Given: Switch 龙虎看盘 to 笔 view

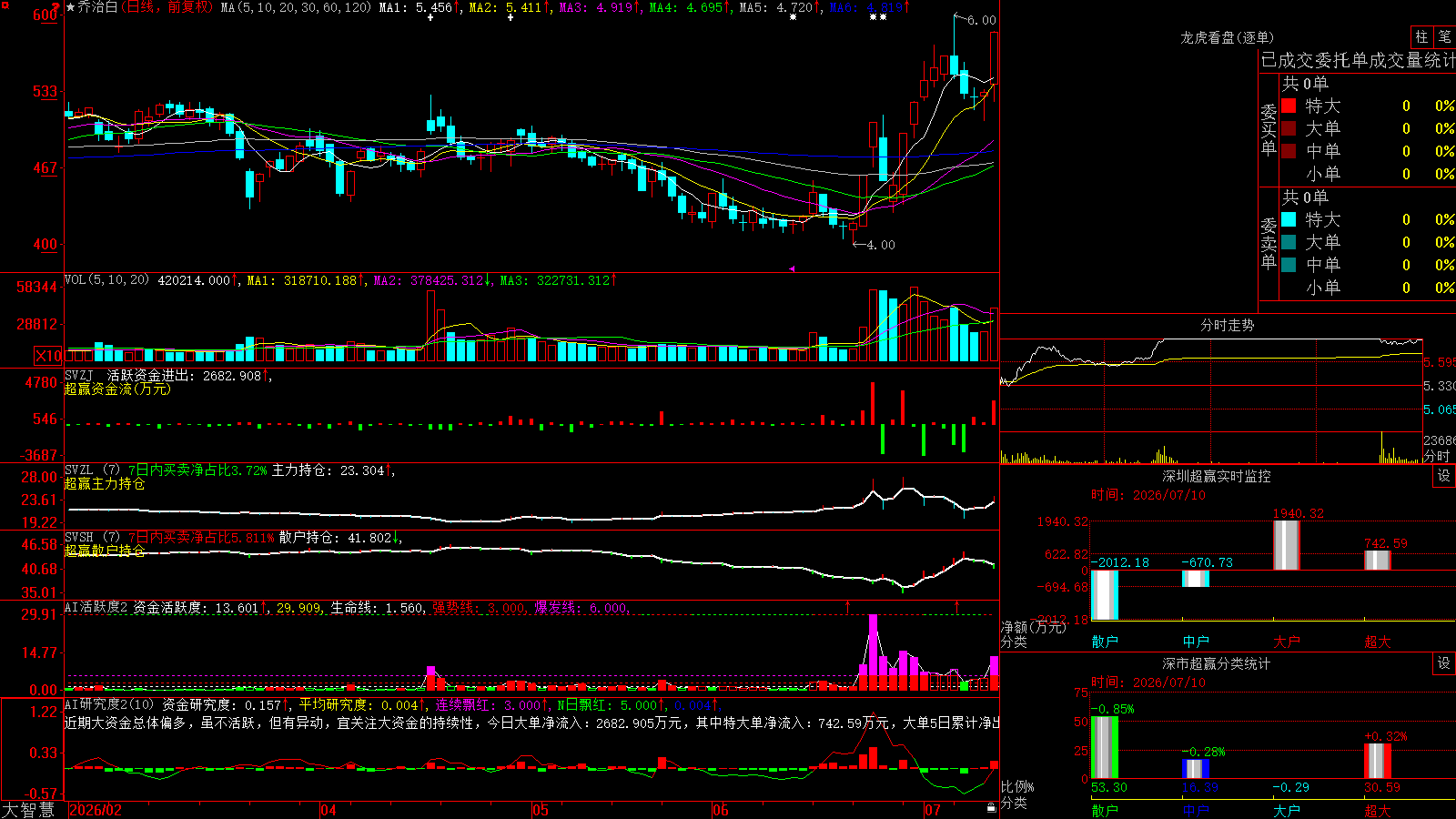Looking at the screenshot, I should coord(1444,36).
